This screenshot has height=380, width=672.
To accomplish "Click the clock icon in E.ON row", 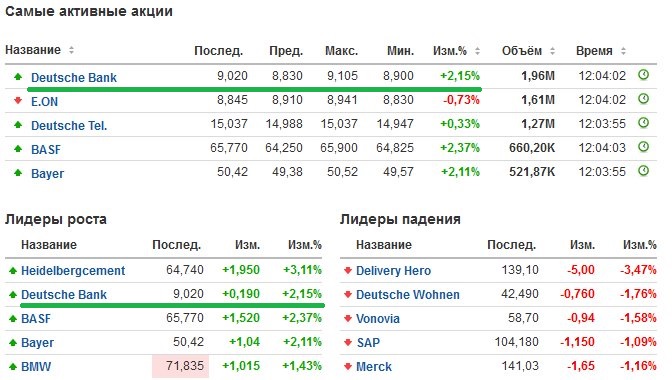I will (x=643, y=99).
